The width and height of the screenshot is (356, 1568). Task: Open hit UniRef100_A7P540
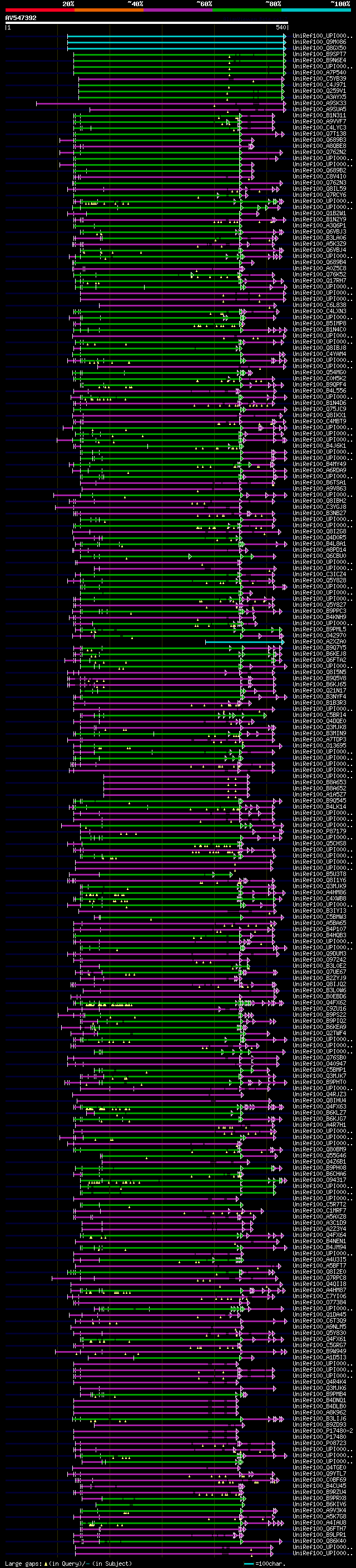[319, 72]
